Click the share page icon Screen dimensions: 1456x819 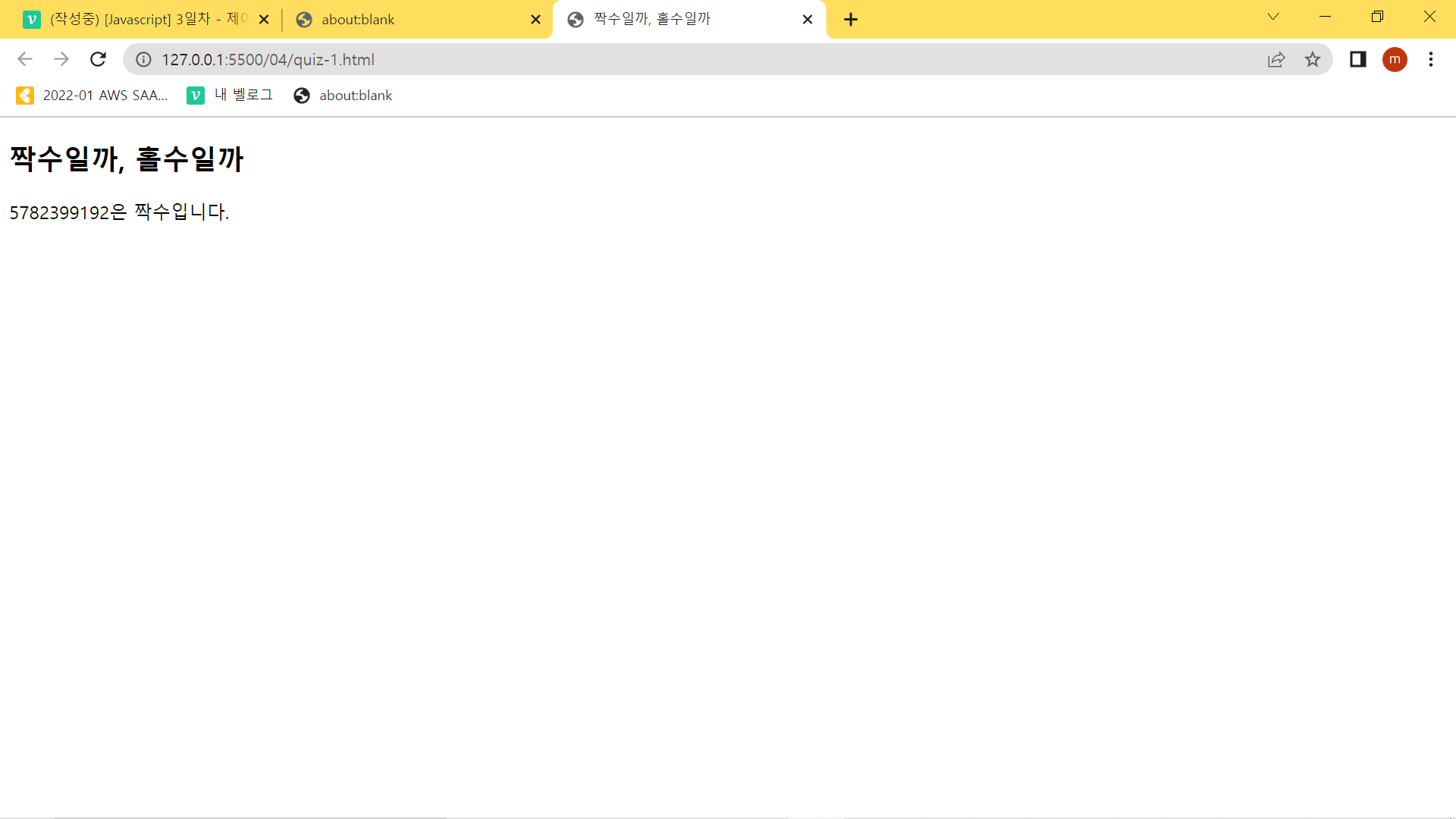[1276, 59]
